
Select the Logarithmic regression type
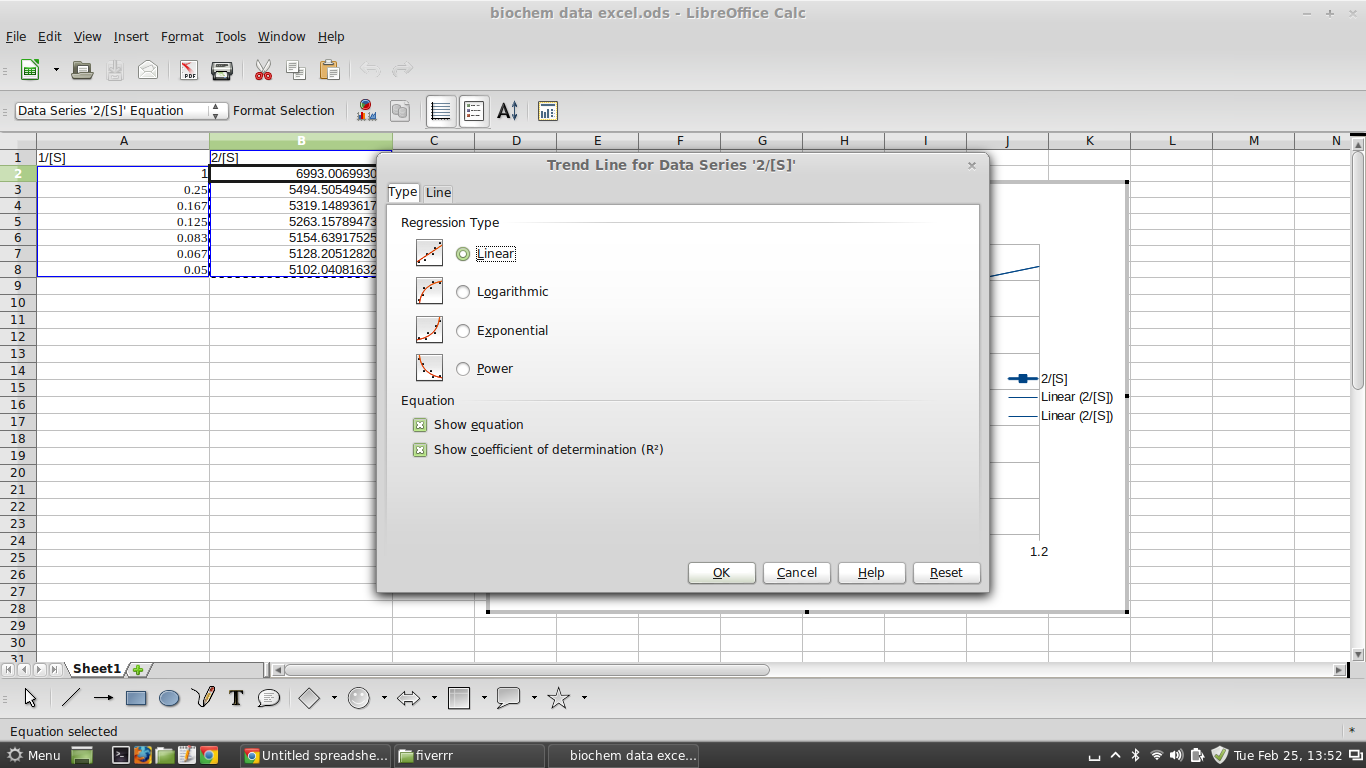click(x=463, y=291)
